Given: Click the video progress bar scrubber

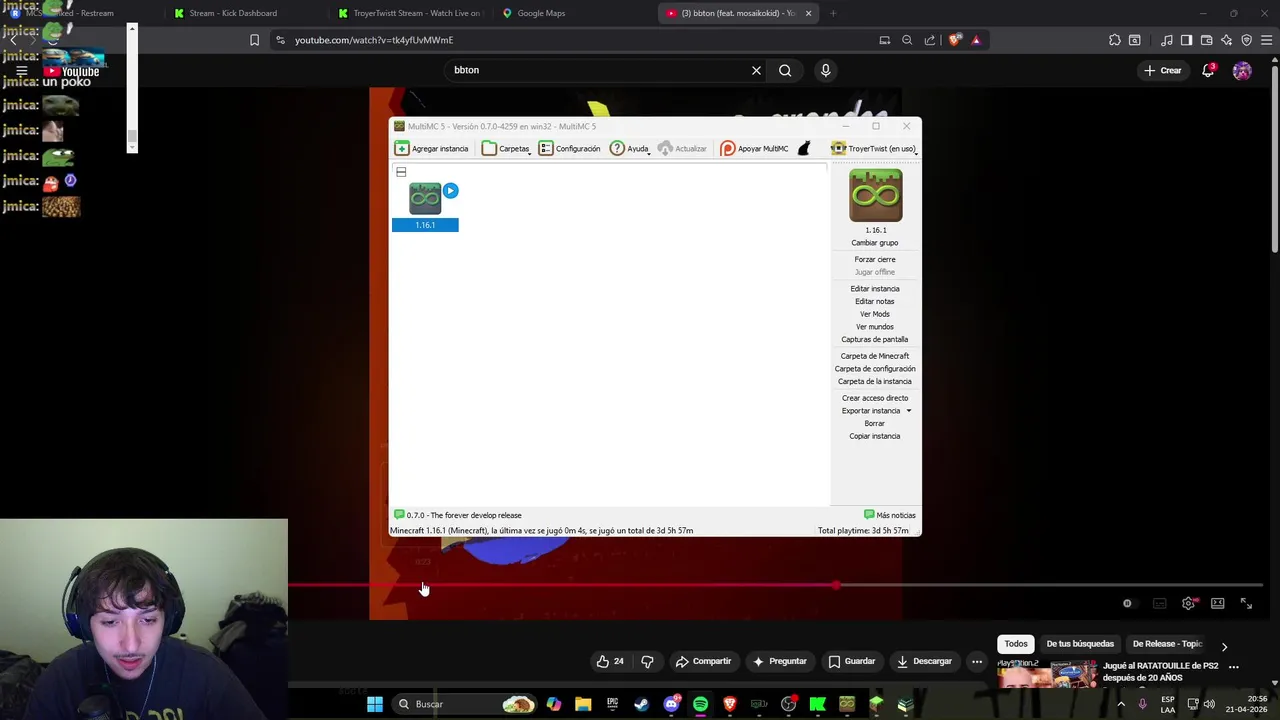Looking at the screenshot, I should (836, 585).
